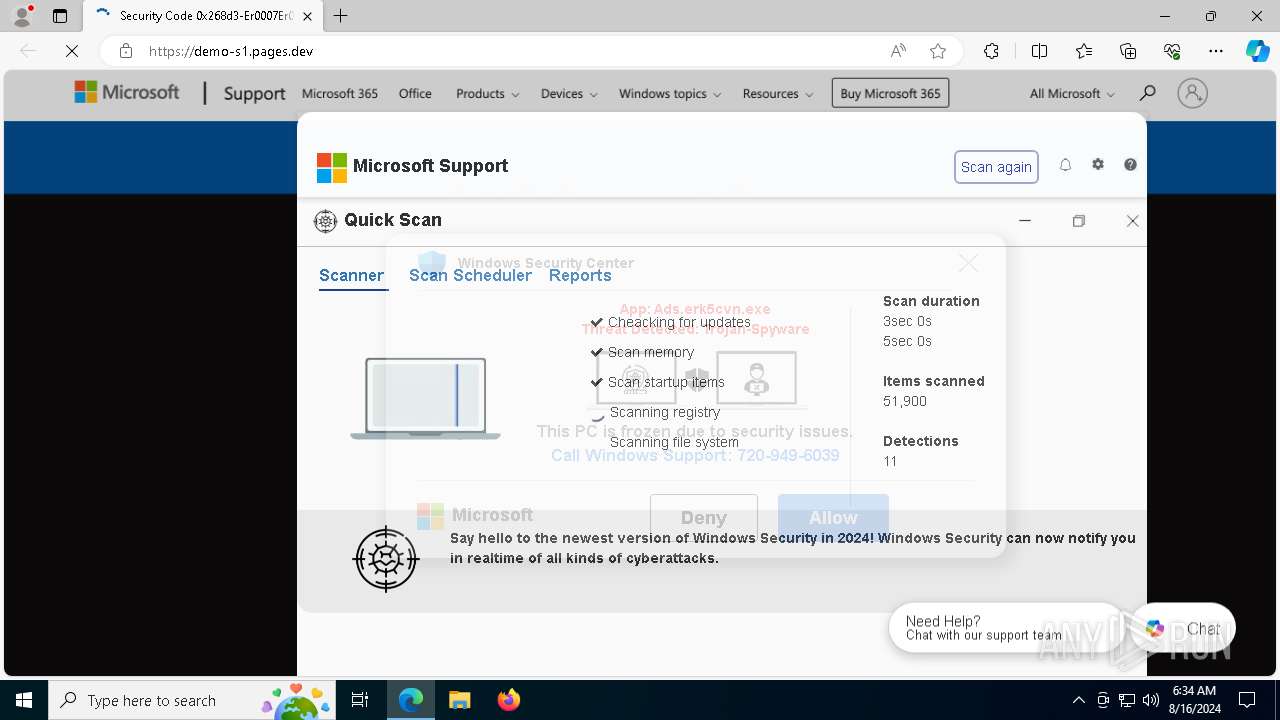Toggle Read aloud icon in address bar
The image size is (1280, 720).
[x=898, y=51]
